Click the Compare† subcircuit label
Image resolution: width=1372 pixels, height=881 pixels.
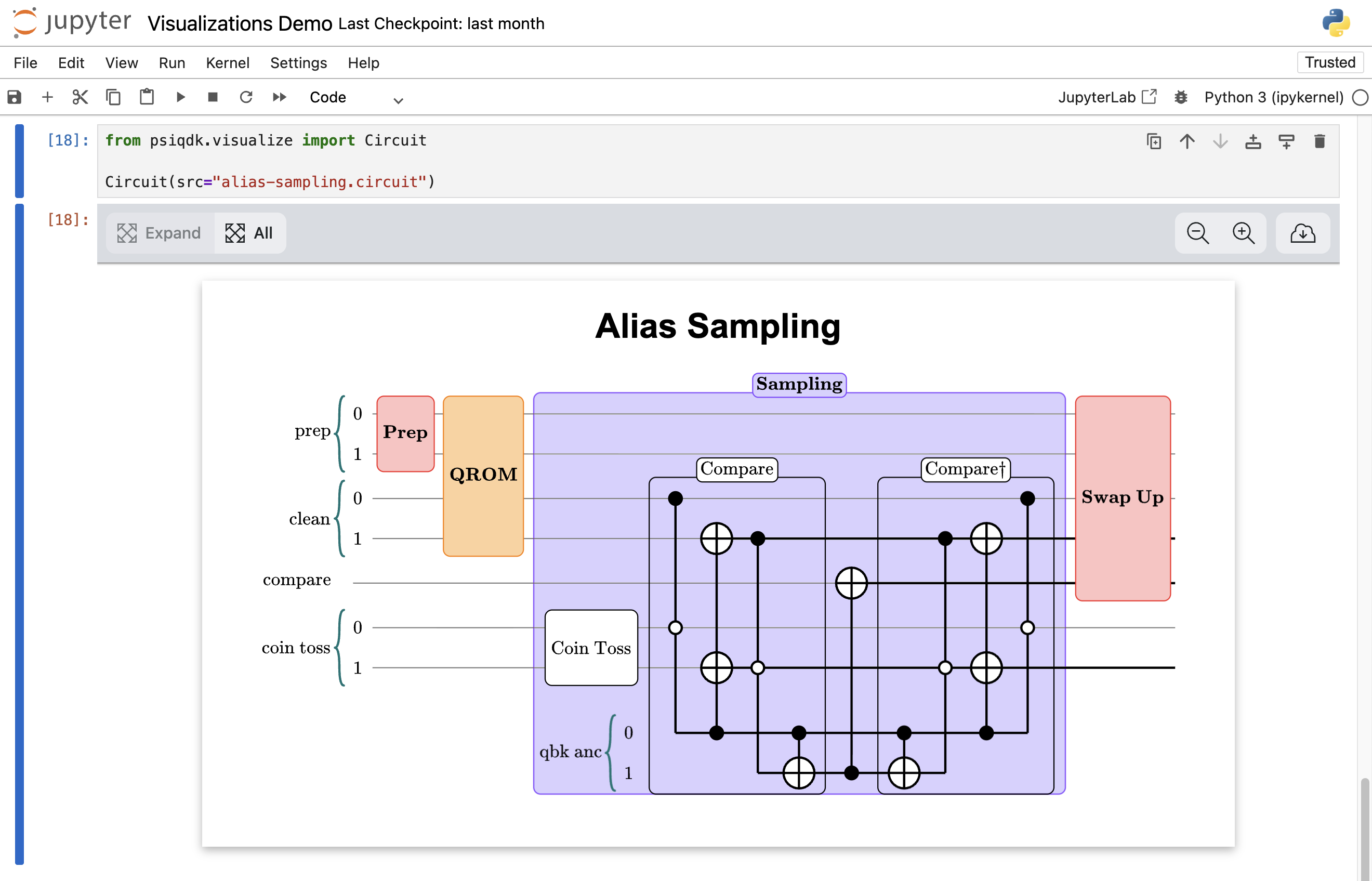tap(966, 470)
